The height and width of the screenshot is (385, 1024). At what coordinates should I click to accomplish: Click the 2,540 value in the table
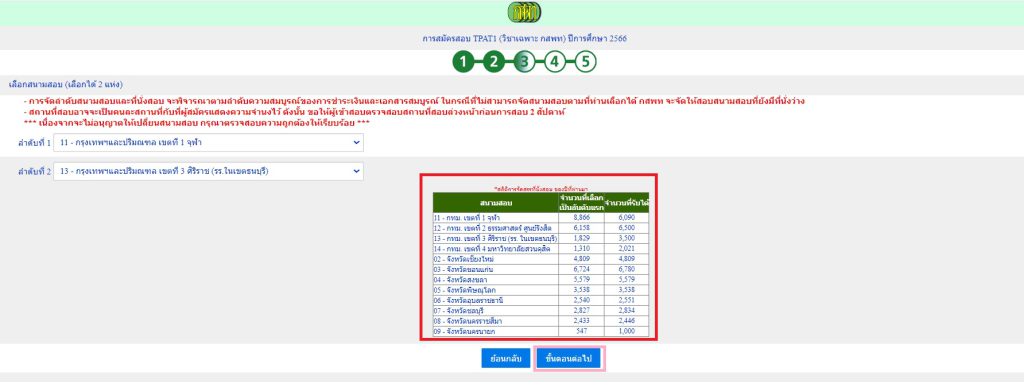(581, 301)
